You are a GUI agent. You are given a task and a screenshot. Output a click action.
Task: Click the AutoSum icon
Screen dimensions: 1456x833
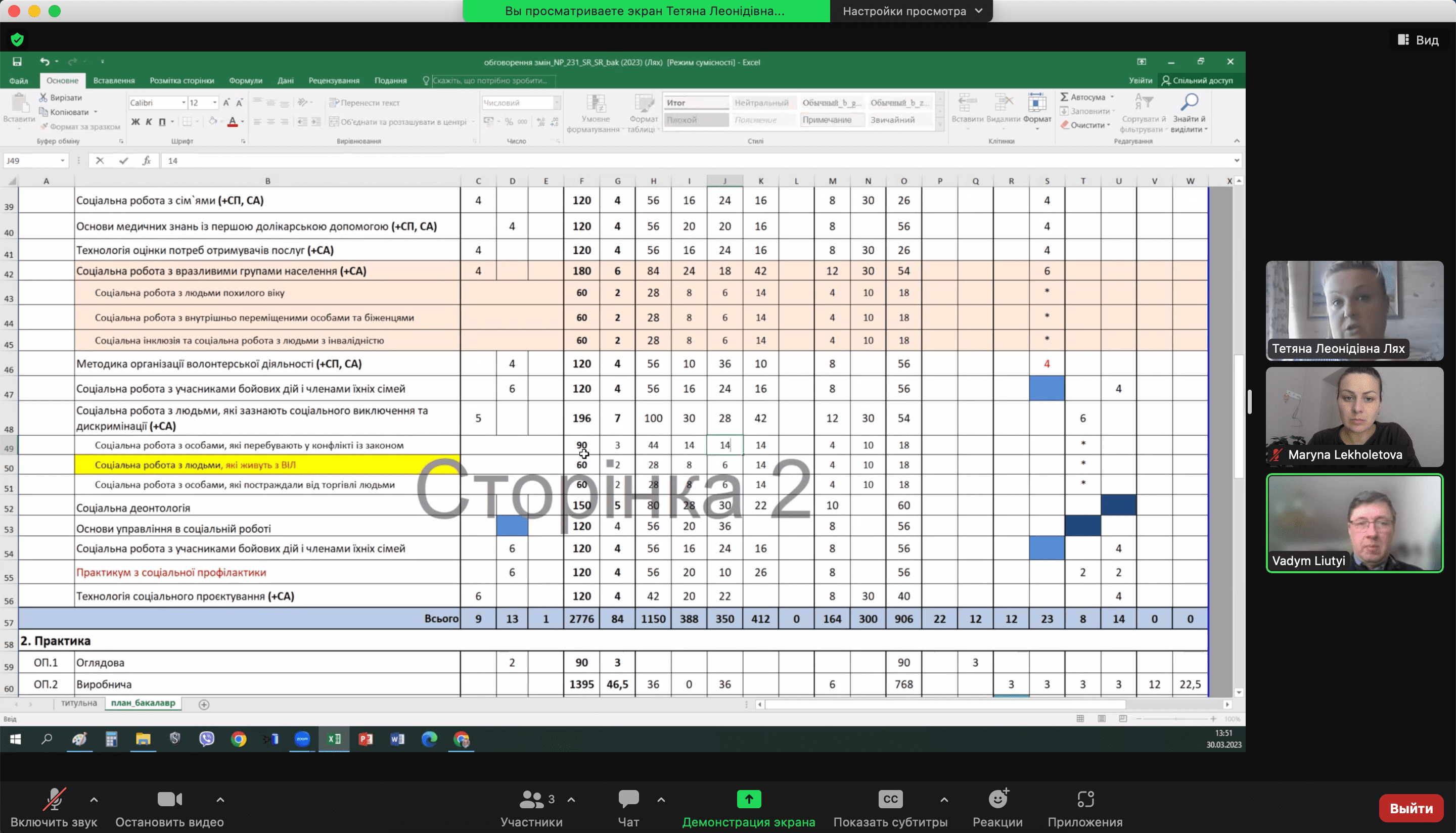coord(1065,97)
